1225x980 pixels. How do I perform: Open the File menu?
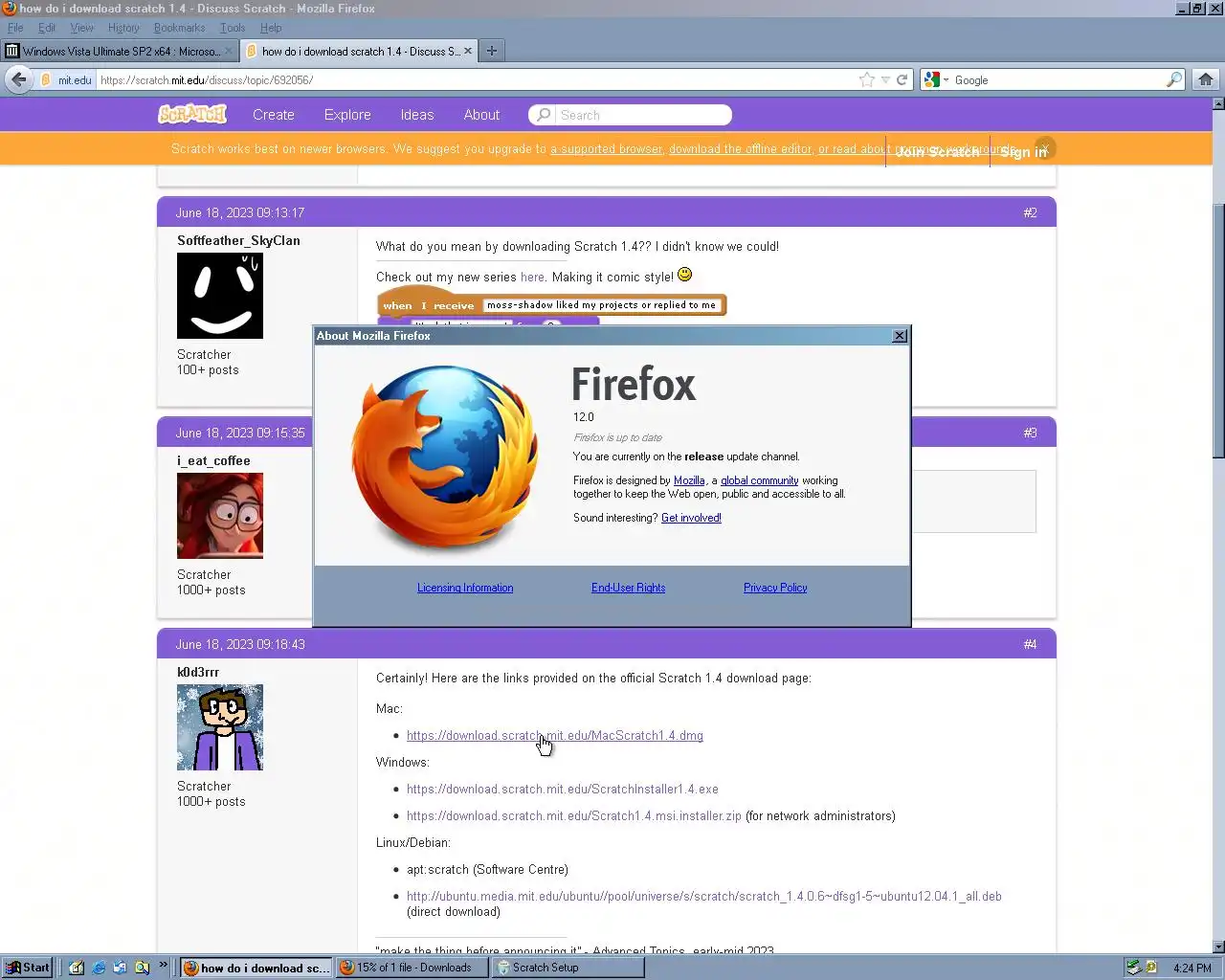(x=15, y=28)
